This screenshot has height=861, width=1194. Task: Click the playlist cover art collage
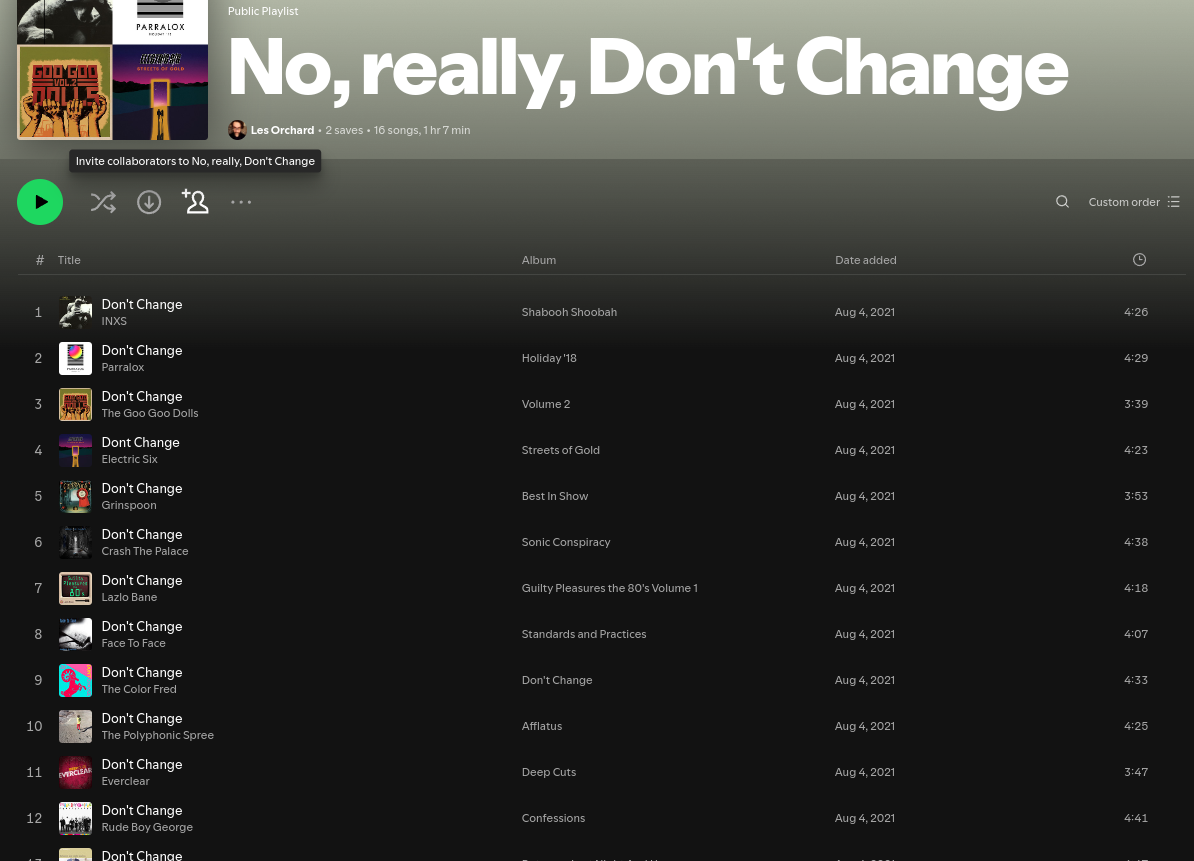coord(113,70)
